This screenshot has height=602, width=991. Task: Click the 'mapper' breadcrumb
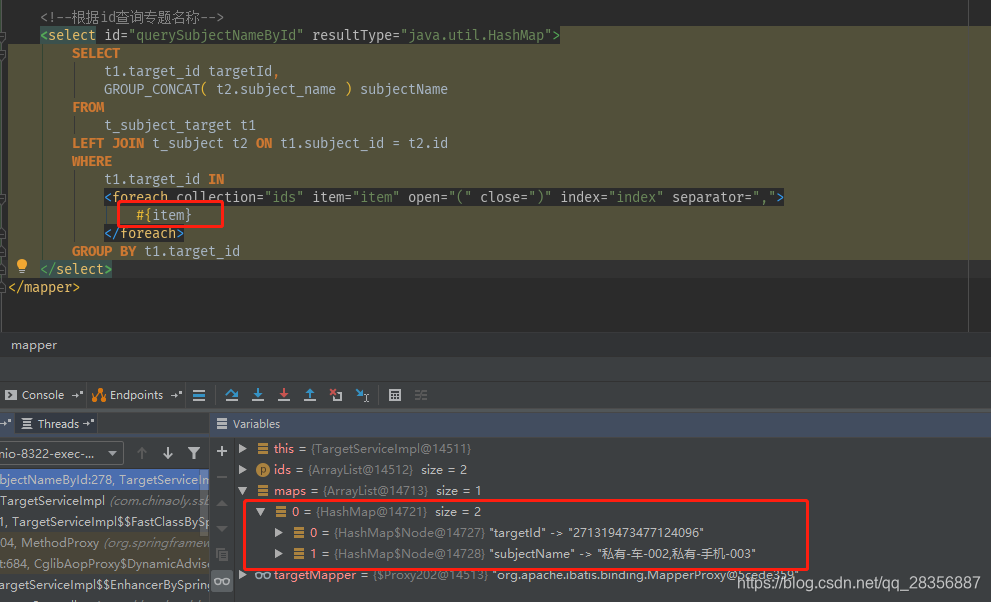coord(34,345)
